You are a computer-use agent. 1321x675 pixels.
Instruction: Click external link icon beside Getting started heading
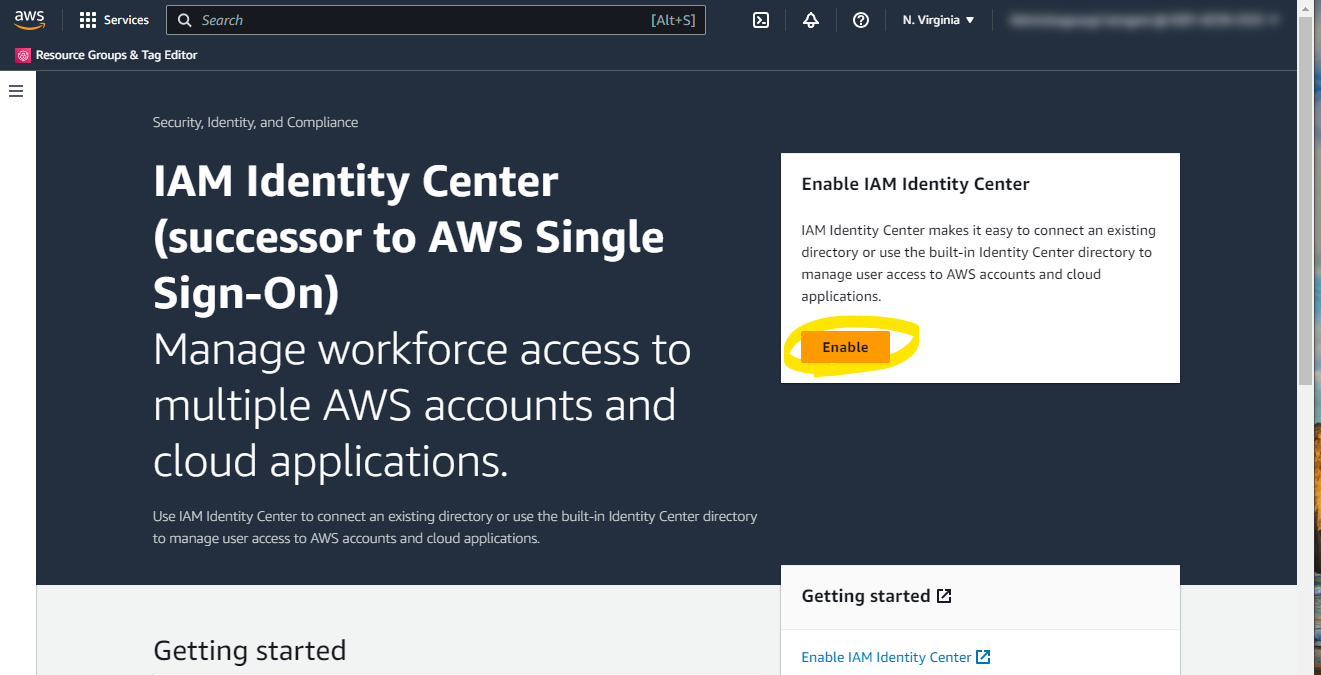click(x=944, y=596)
